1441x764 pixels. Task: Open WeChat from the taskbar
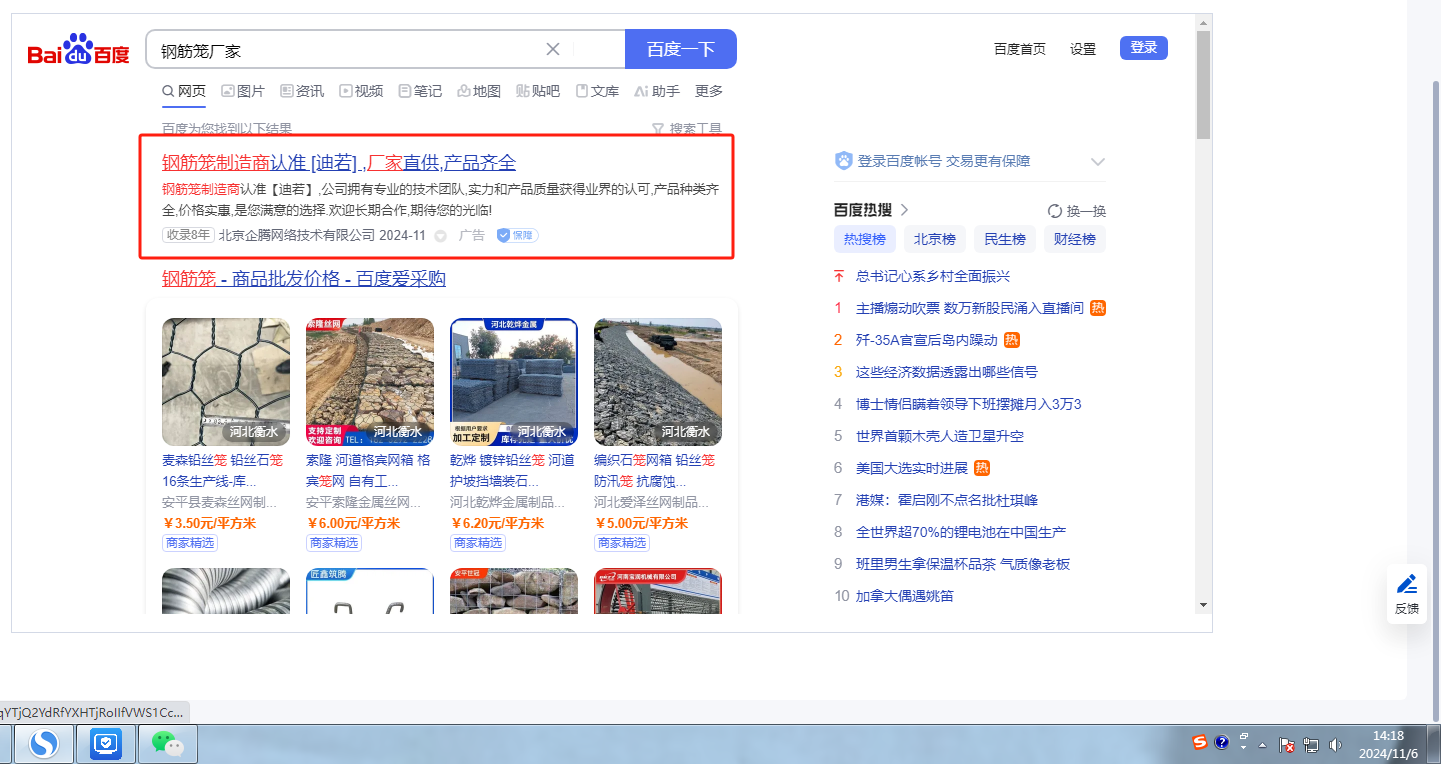pos(168,744)
